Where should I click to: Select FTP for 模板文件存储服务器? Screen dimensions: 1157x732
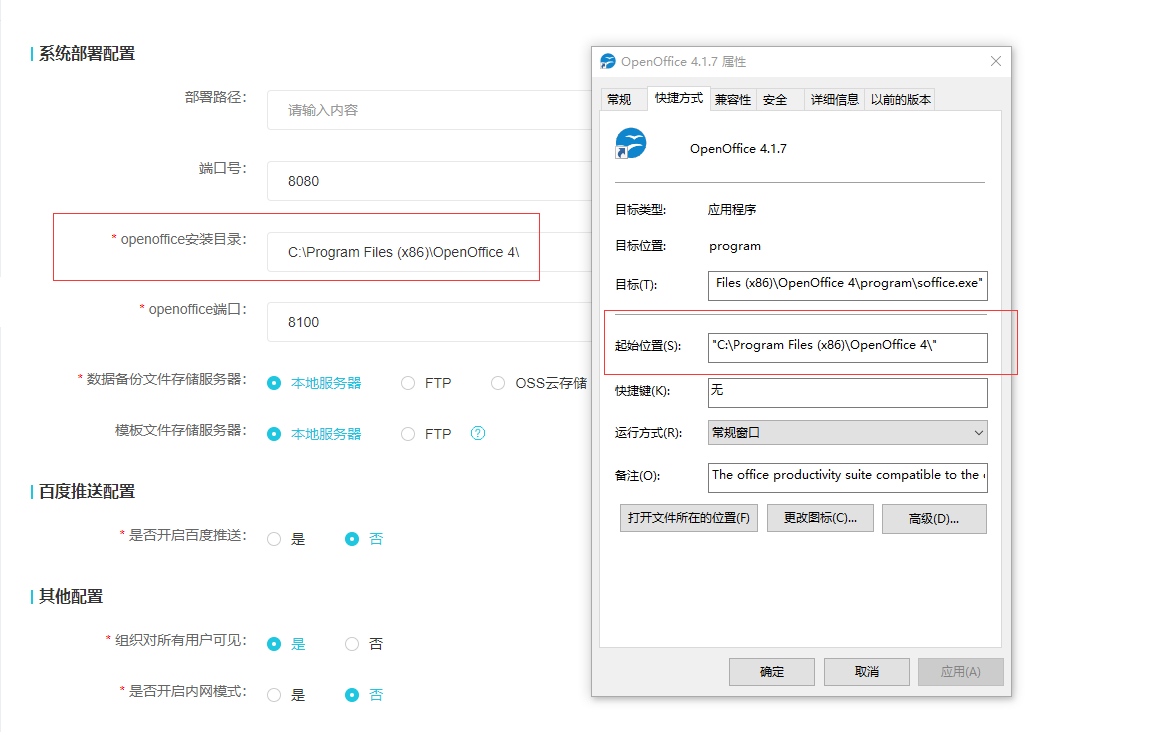click(x=408, y=434)
